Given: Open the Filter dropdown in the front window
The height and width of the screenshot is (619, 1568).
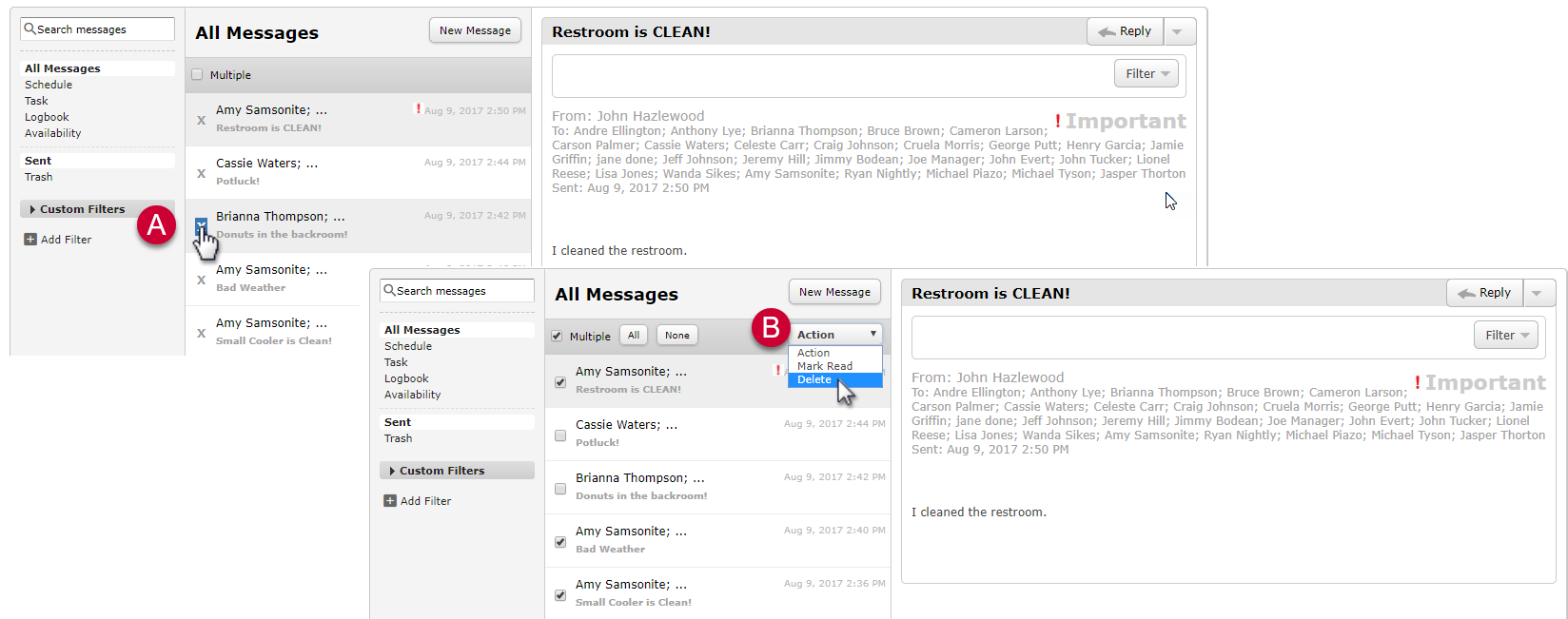Looking at the screenshot, I should 1505,335.
